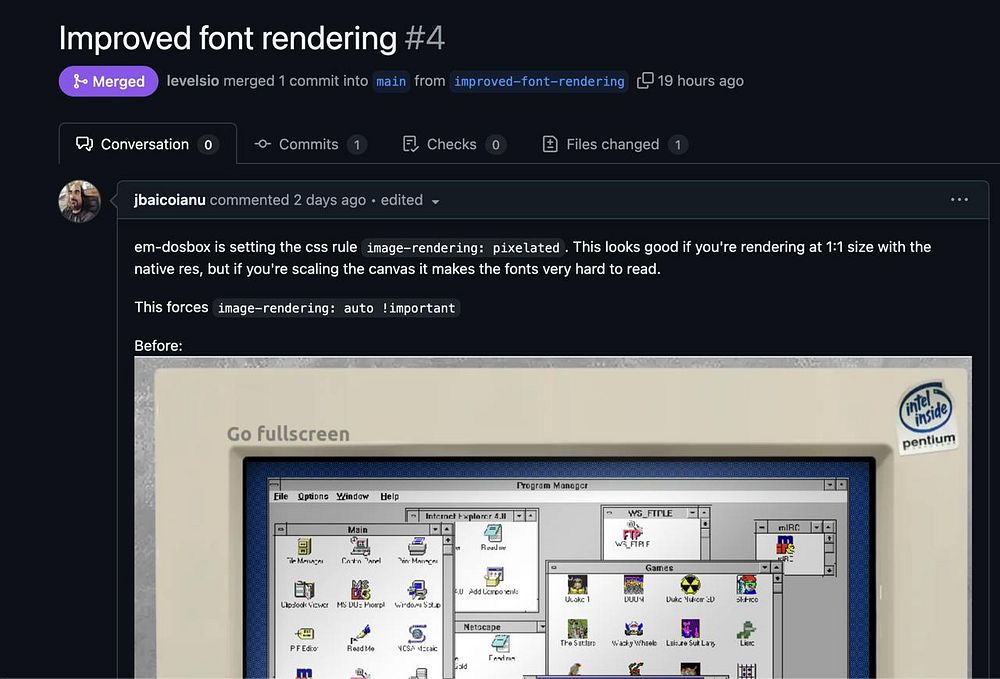Image resolution: width=1000 pixels, height=679 pixels.
Task: Select the File Manager icon
Action: click(x=304, y=551)
